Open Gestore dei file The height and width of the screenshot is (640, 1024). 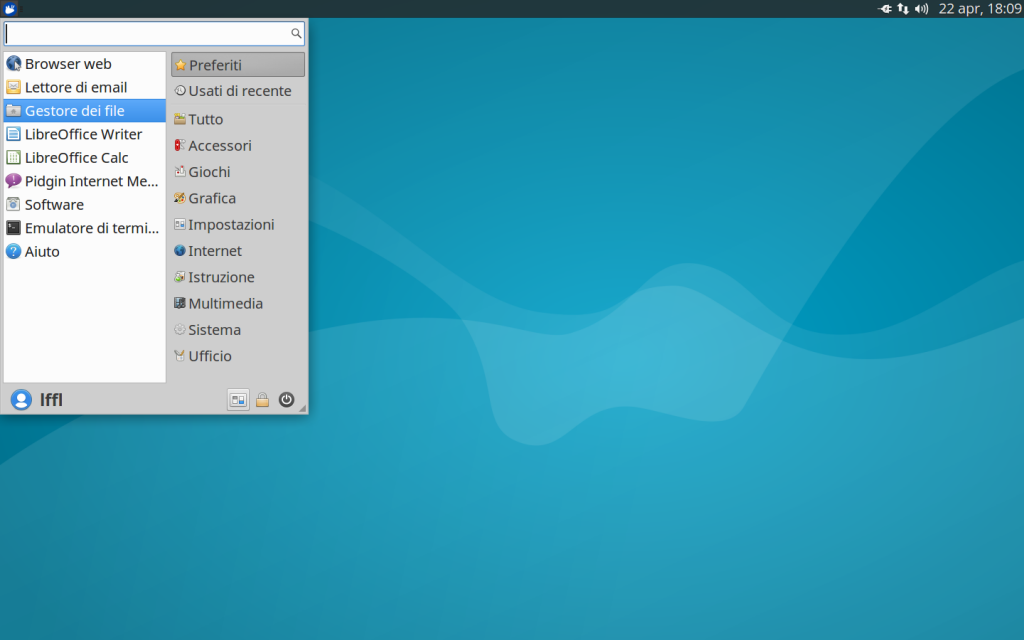pyautogui.click(x=74, y=111)
